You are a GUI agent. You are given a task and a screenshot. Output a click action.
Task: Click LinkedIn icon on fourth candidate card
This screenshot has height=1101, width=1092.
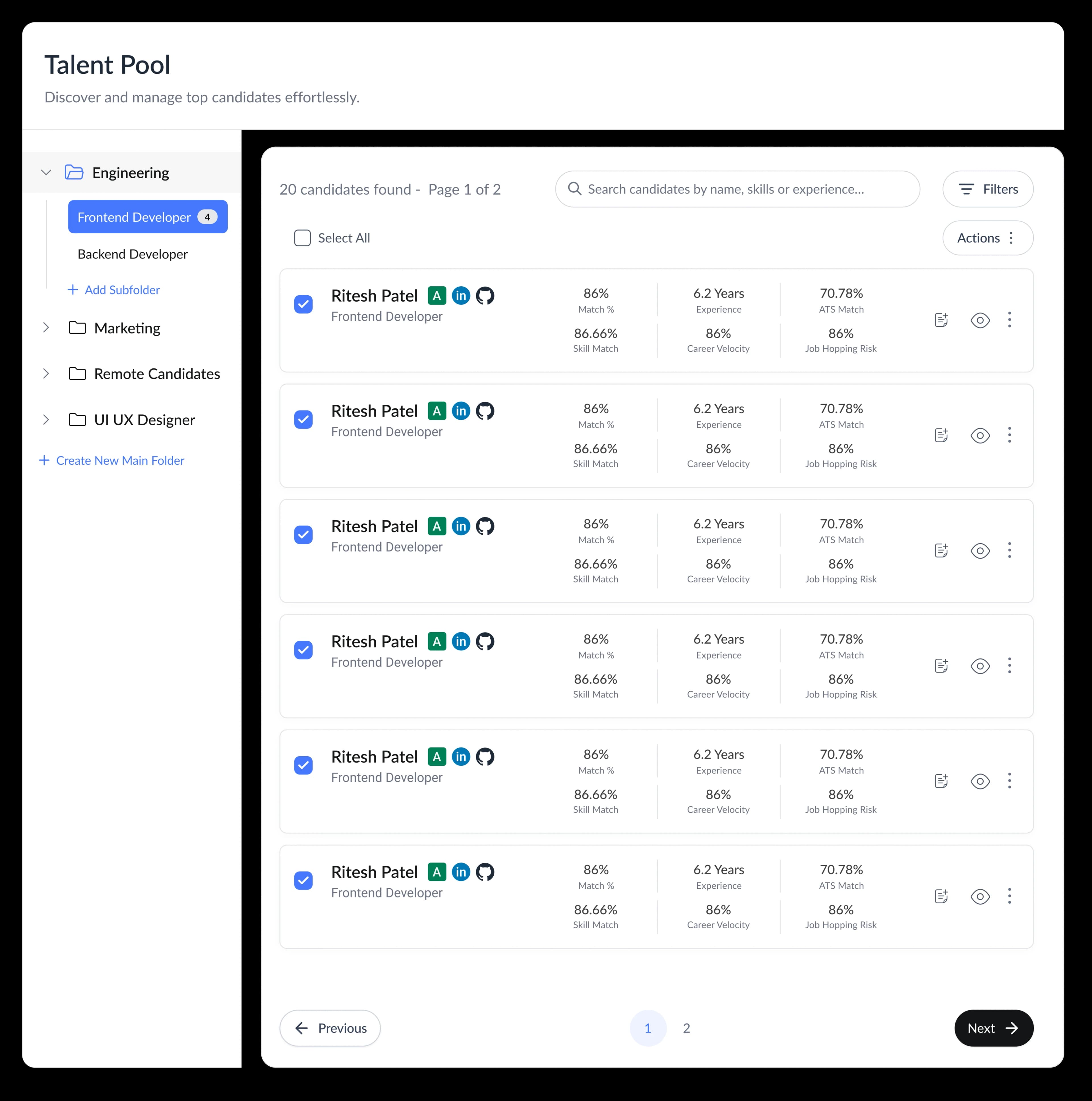[460, 642]
